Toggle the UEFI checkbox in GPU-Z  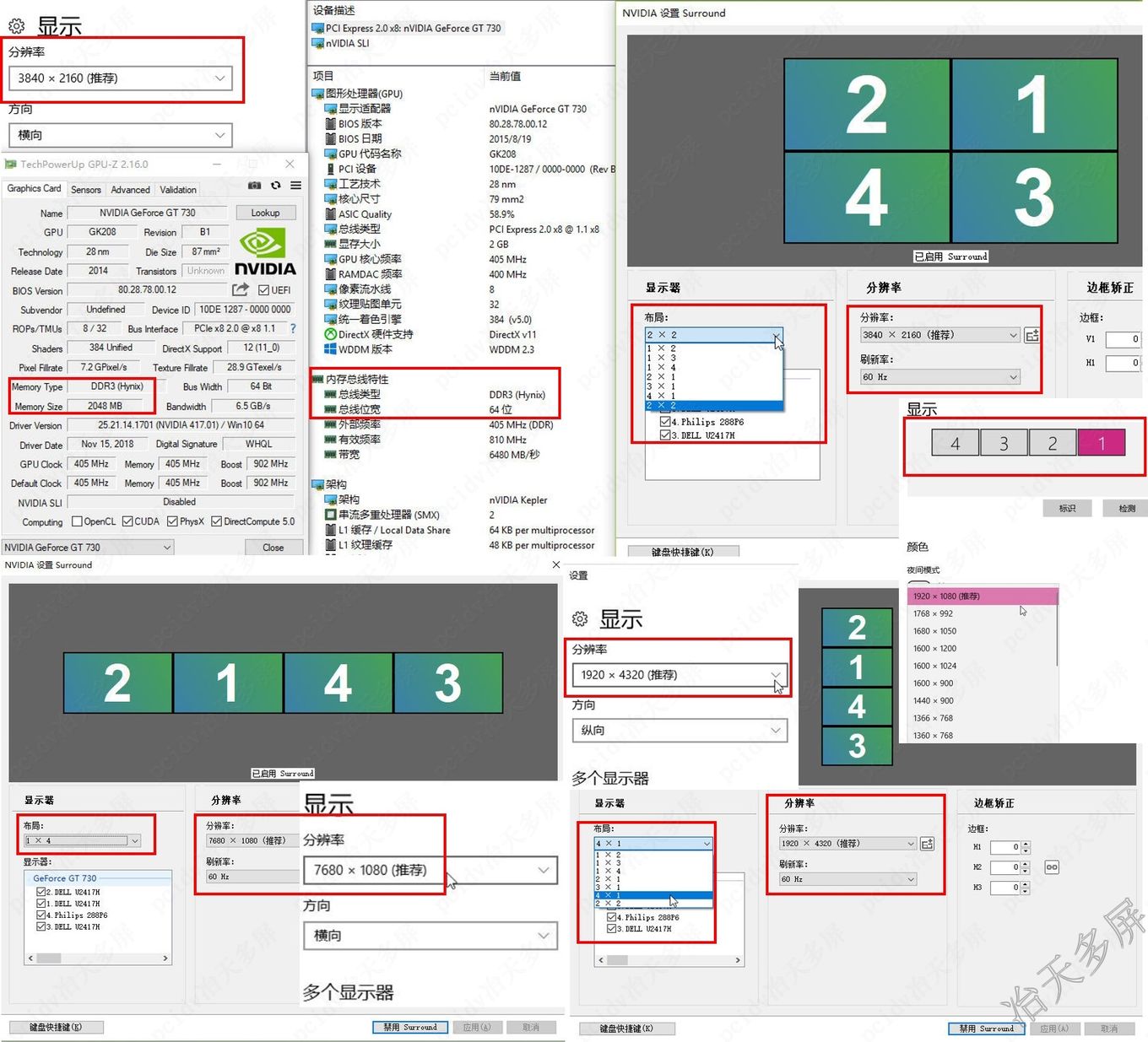[264, 290]
